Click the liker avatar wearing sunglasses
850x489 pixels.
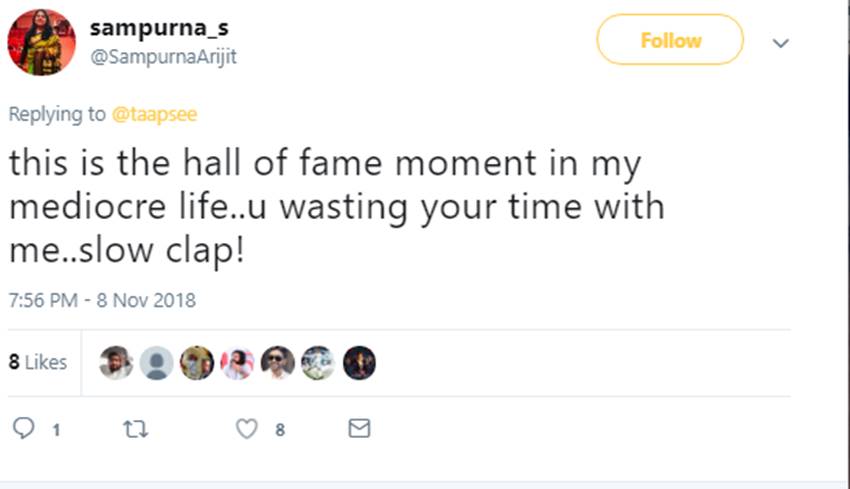(277, 363)
